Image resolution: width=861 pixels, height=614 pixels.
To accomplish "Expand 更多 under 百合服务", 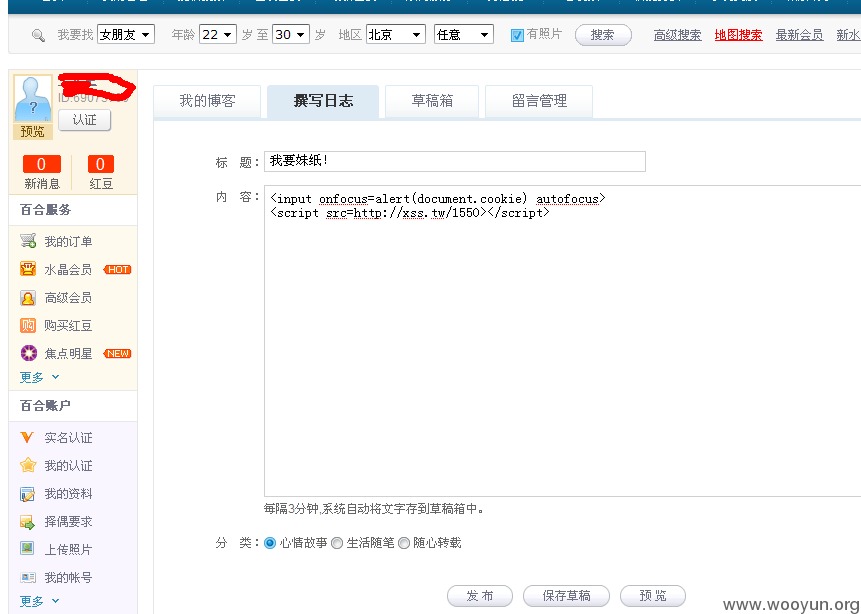I will pyautogui.click(x=40, y=377).
